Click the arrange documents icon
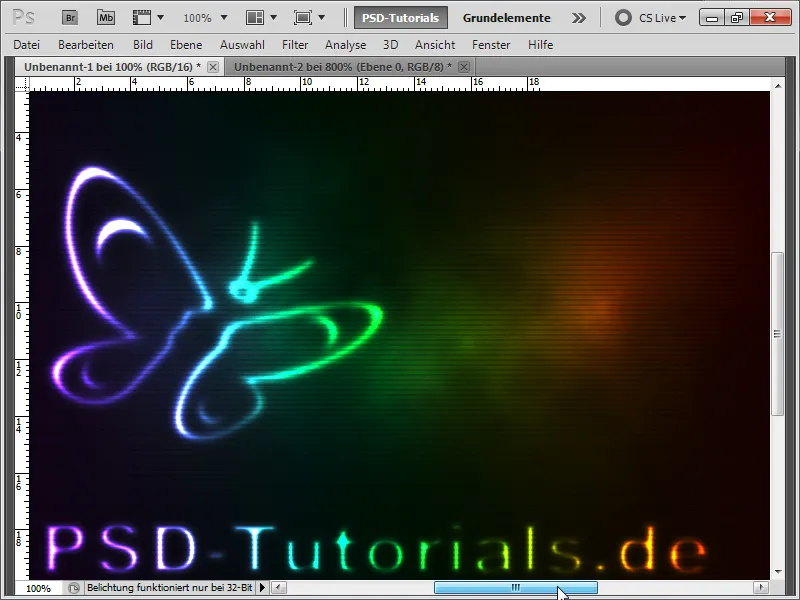Screen dimensions: 800x600 click(x=255, y=18)
